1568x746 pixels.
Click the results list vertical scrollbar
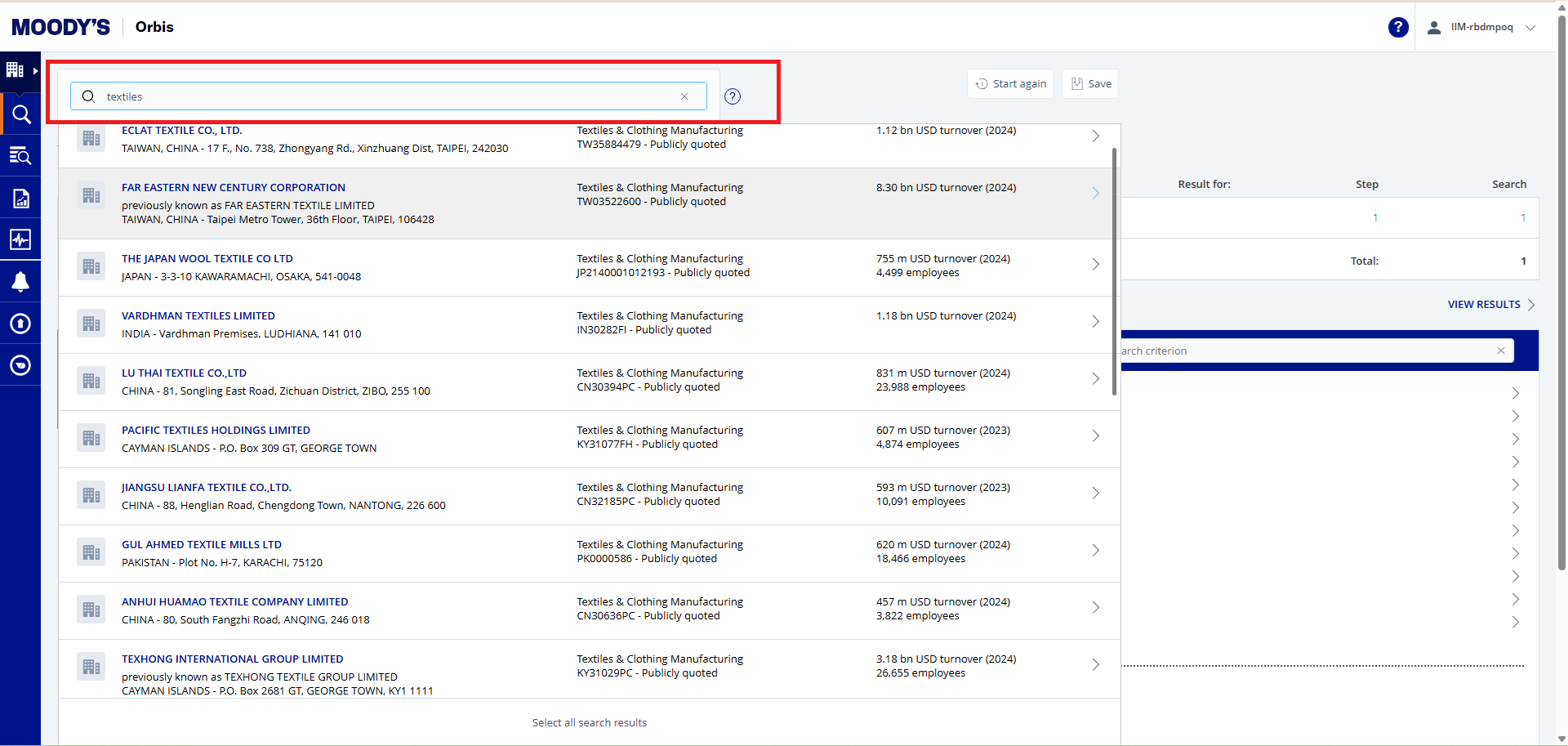[1114, 271]
